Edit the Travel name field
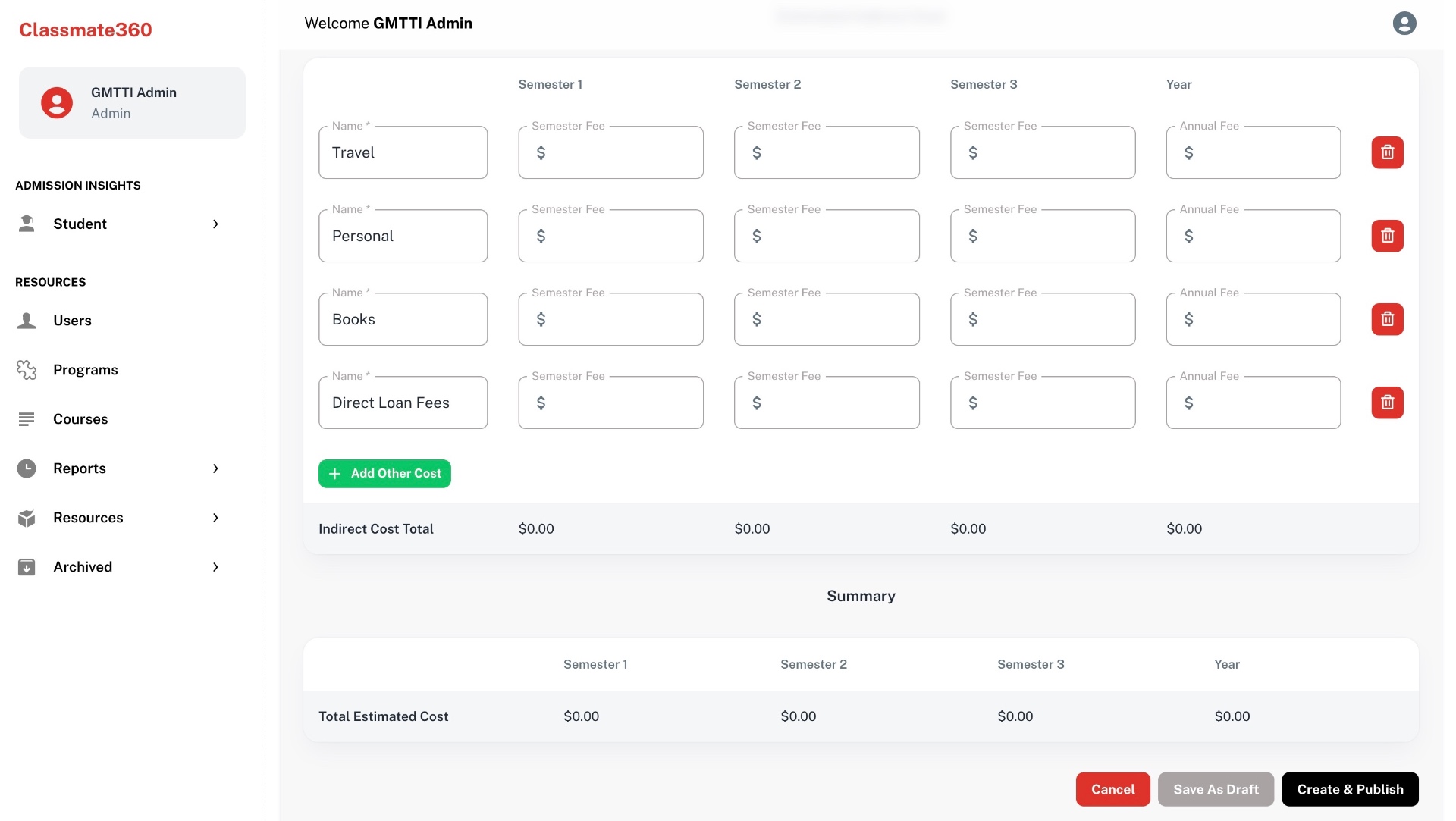The image size is (1456, 821). tap(403, 152)
